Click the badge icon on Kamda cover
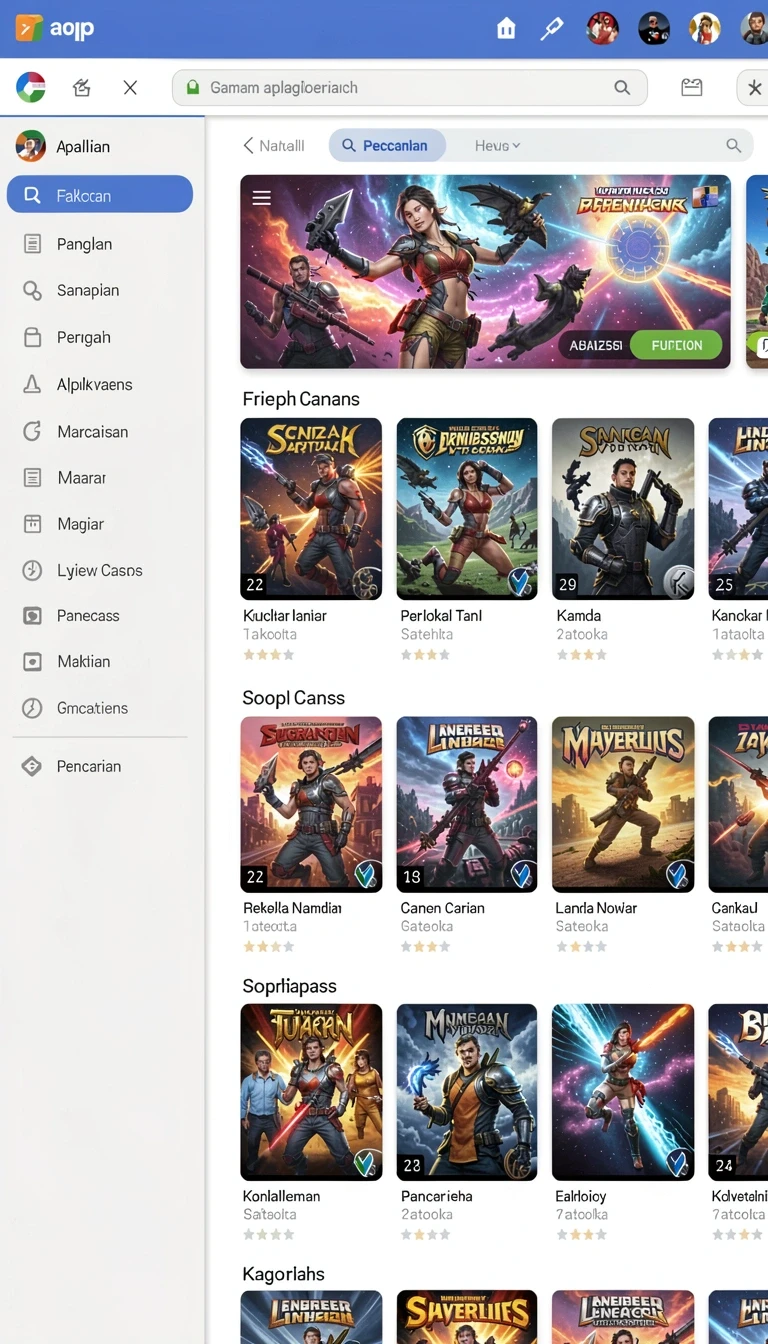This screenshot has height=1344, width=768. coord(677,582)
